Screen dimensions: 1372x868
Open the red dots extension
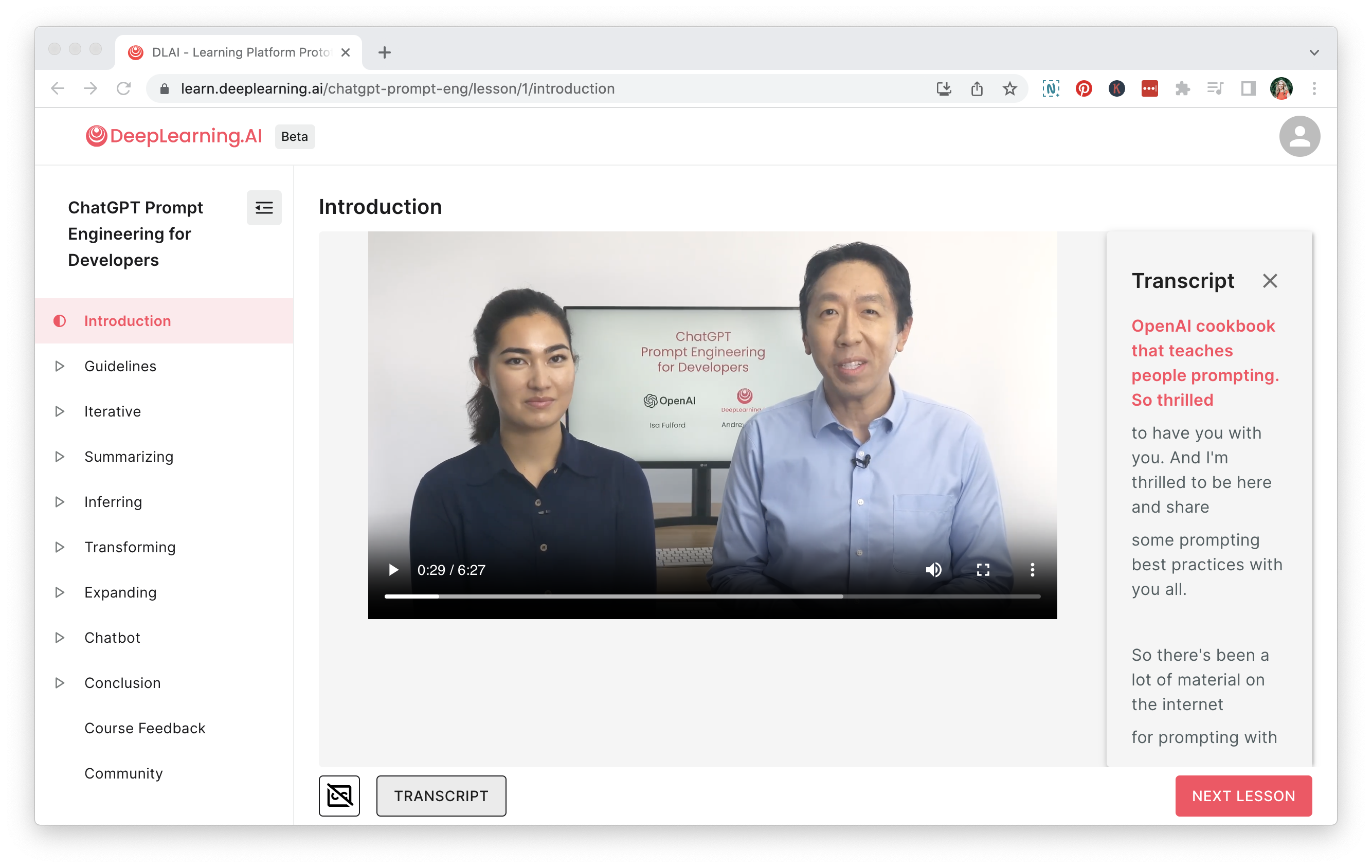tap(1149, 88)
